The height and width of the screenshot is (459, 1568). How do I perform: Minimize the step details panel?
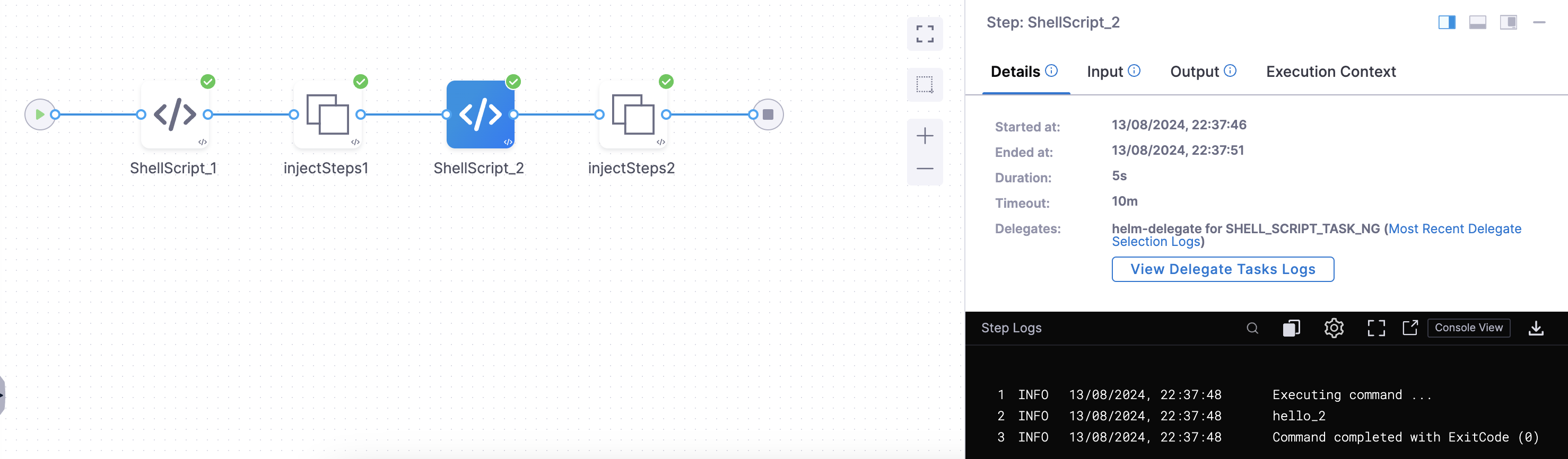point(1539,22)
